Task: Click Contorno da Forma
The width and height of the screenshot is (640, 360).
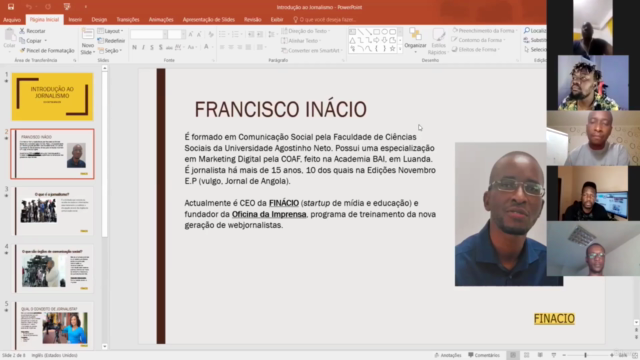Action: 478,40
